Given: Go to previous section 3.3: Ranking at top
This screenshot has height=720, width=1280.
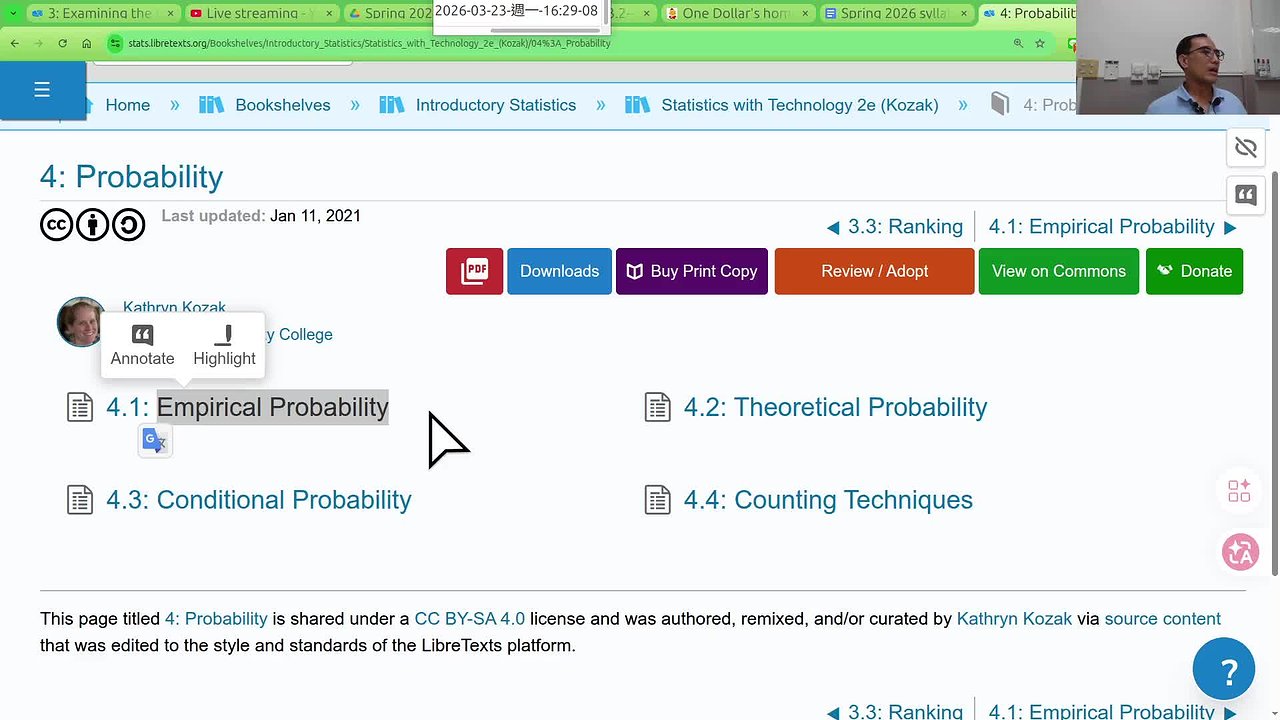Looking at the screenshot, I should pyautogui.click(x=895, y=227).
